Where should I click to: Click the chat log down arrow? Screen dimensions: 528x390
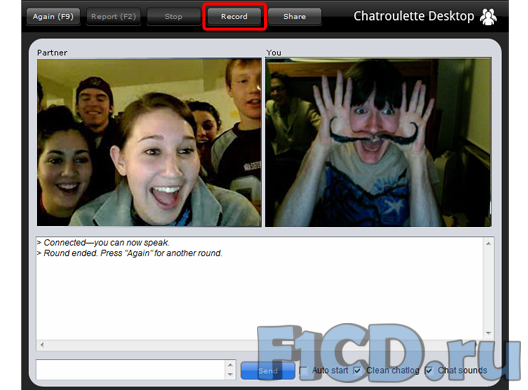point(488,333)
